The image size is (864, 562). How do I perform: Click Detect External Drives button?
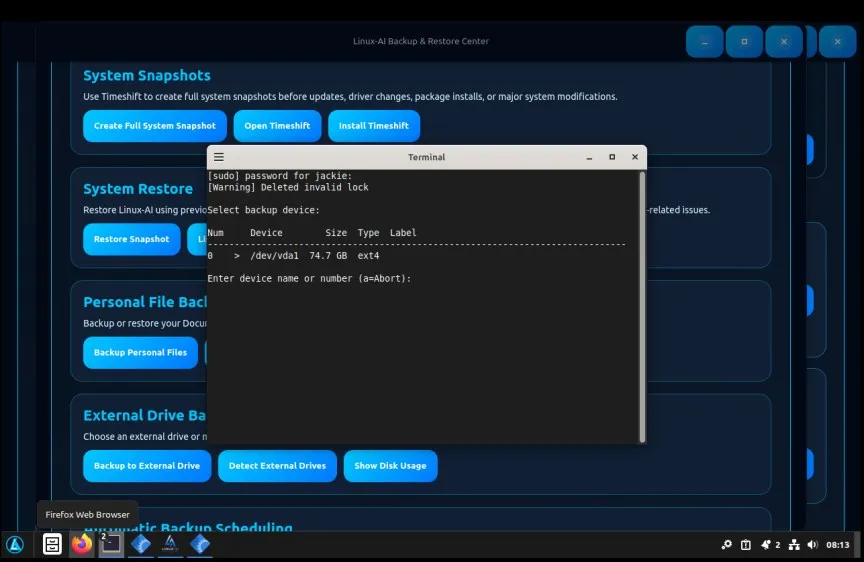pyautogui.click(x=277, y=466)
